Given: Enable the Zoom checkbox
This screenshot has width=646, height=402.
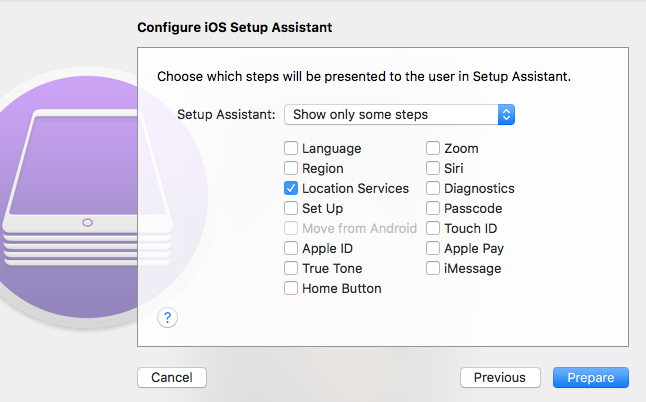Looking at the screenshot, I should 433,148.
